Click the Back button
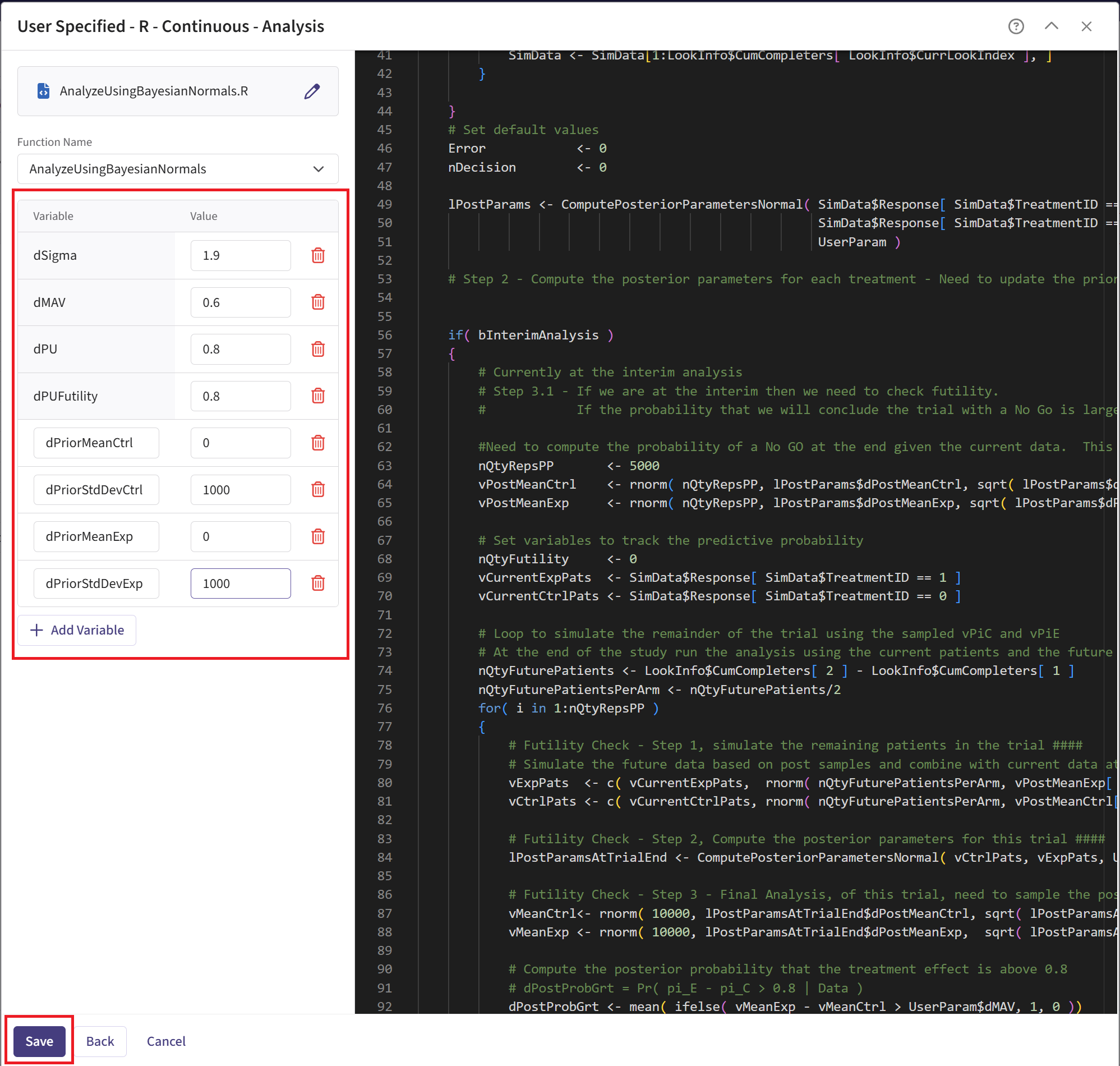 100,1041
